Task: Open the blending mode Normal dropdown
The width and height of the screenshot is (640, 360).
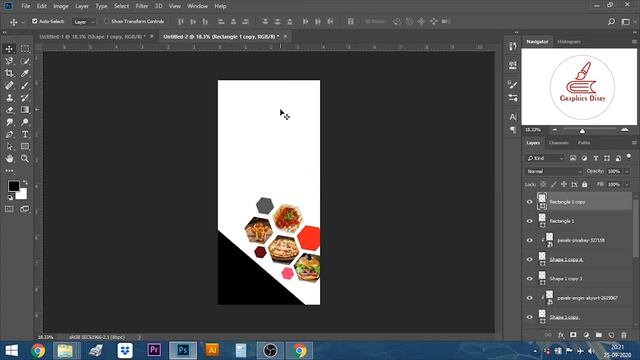Action: click(554, 171)
